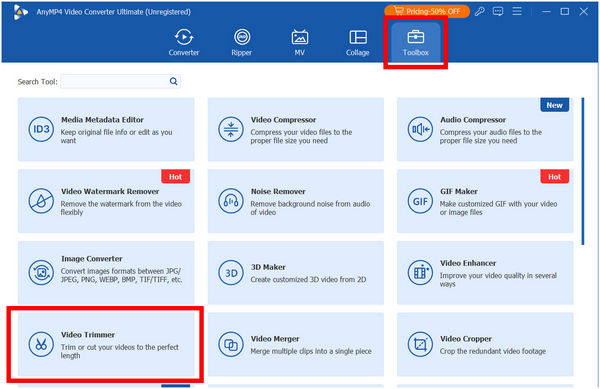The height and width of the screenshot is (389, 600).
Task: Click 'Create customized 3D video from 2D'
Action: click(308, 280)
